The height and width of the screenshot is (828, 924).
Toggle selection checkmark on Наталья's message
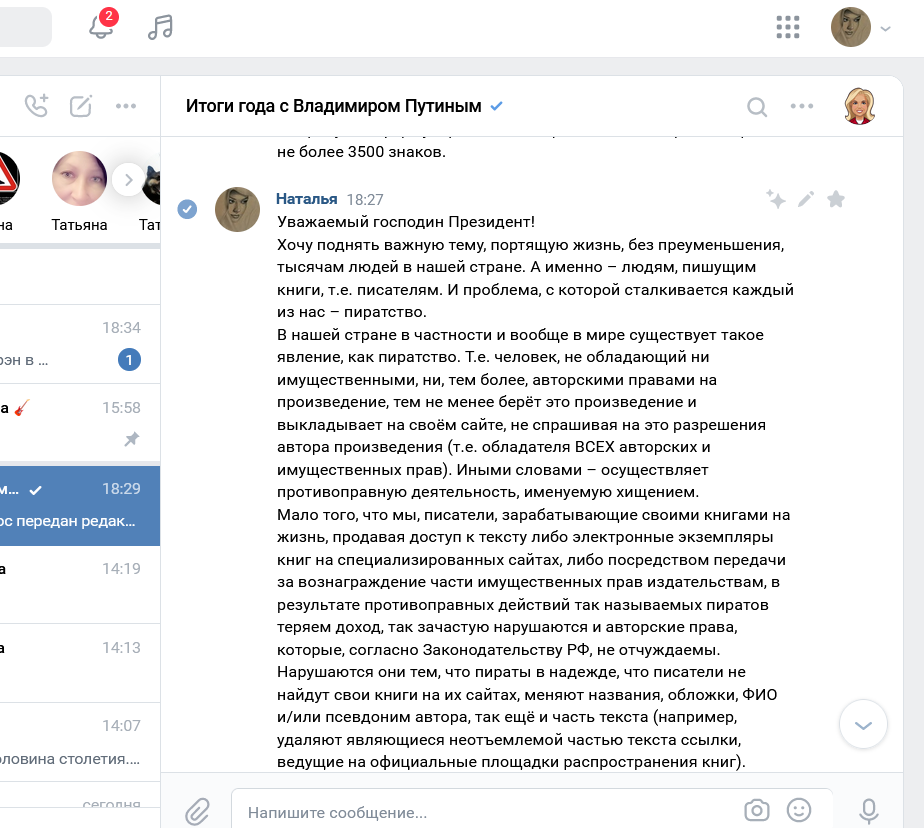click(x=187, y=209)
